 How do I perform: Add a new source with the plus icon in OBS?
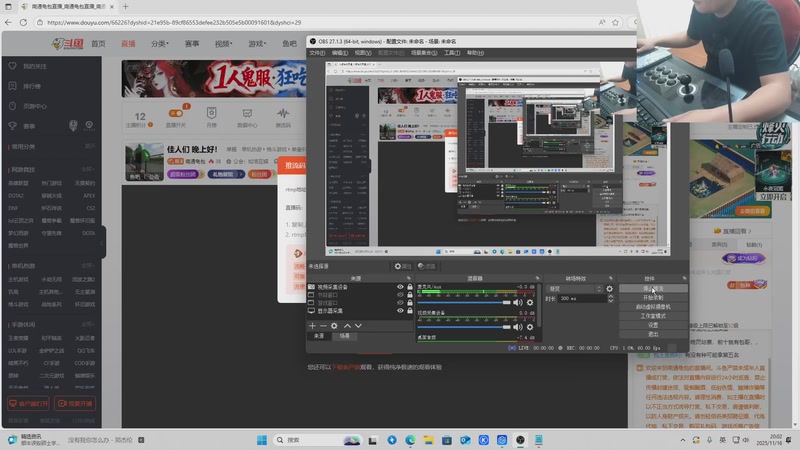312,326
